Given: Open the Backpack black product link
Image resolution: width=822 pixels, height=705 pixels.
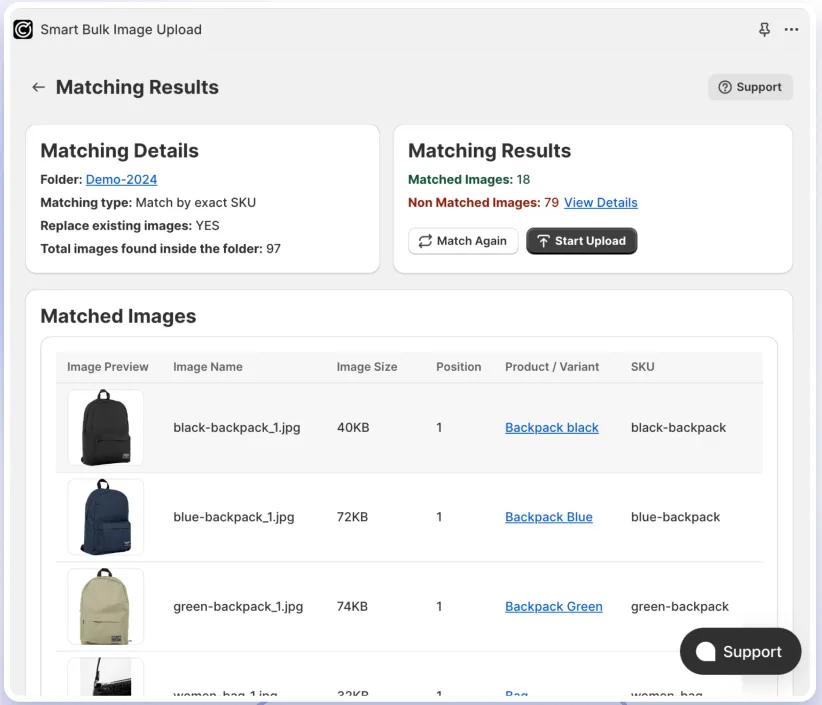Looking at the screenshot, I should (x=551, y=428).
